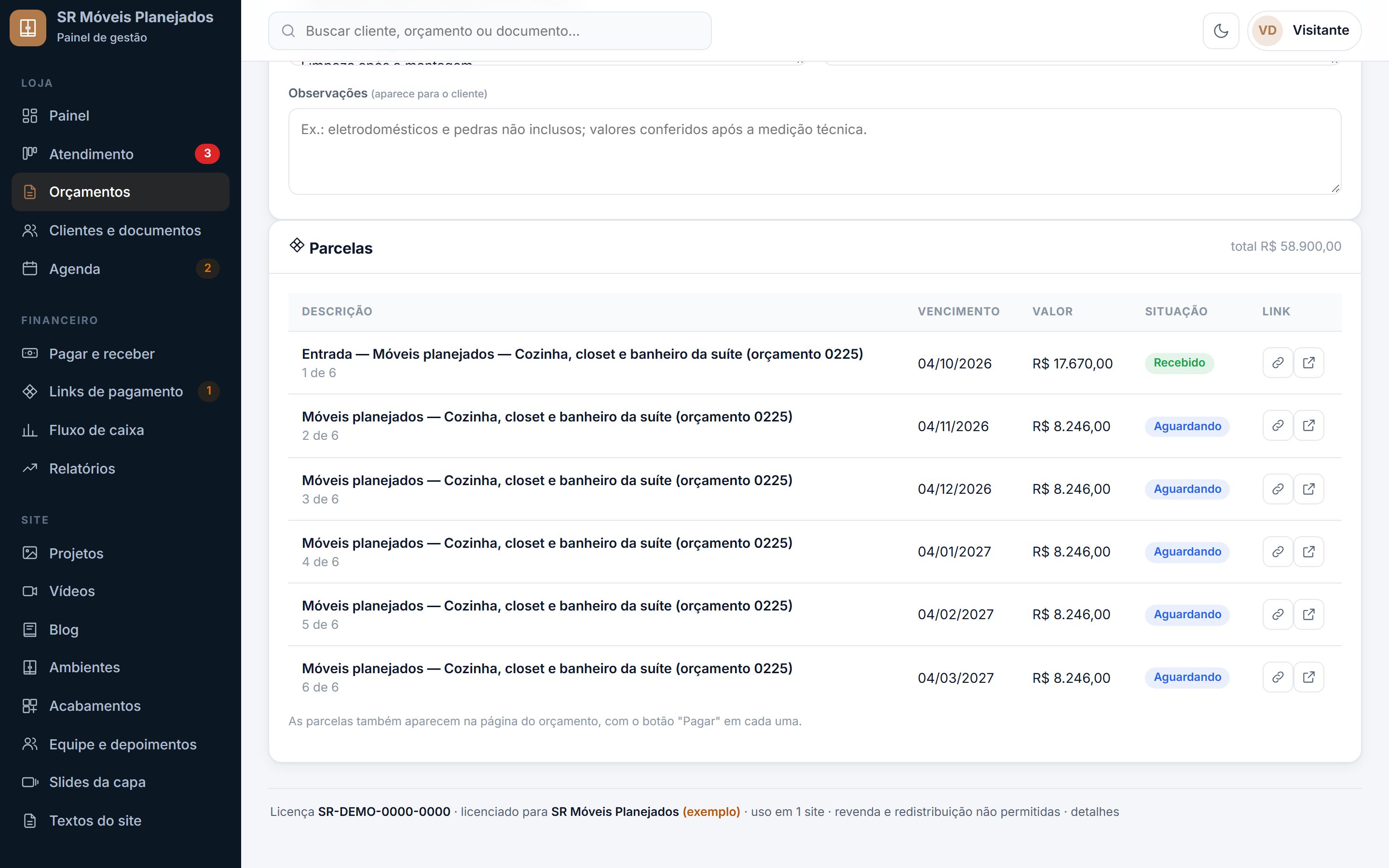This screenshot has height=868, width=1389.
Task: Open external link for installment 3 de 6
Action: pyautogui.click(x=1308, y=489)
